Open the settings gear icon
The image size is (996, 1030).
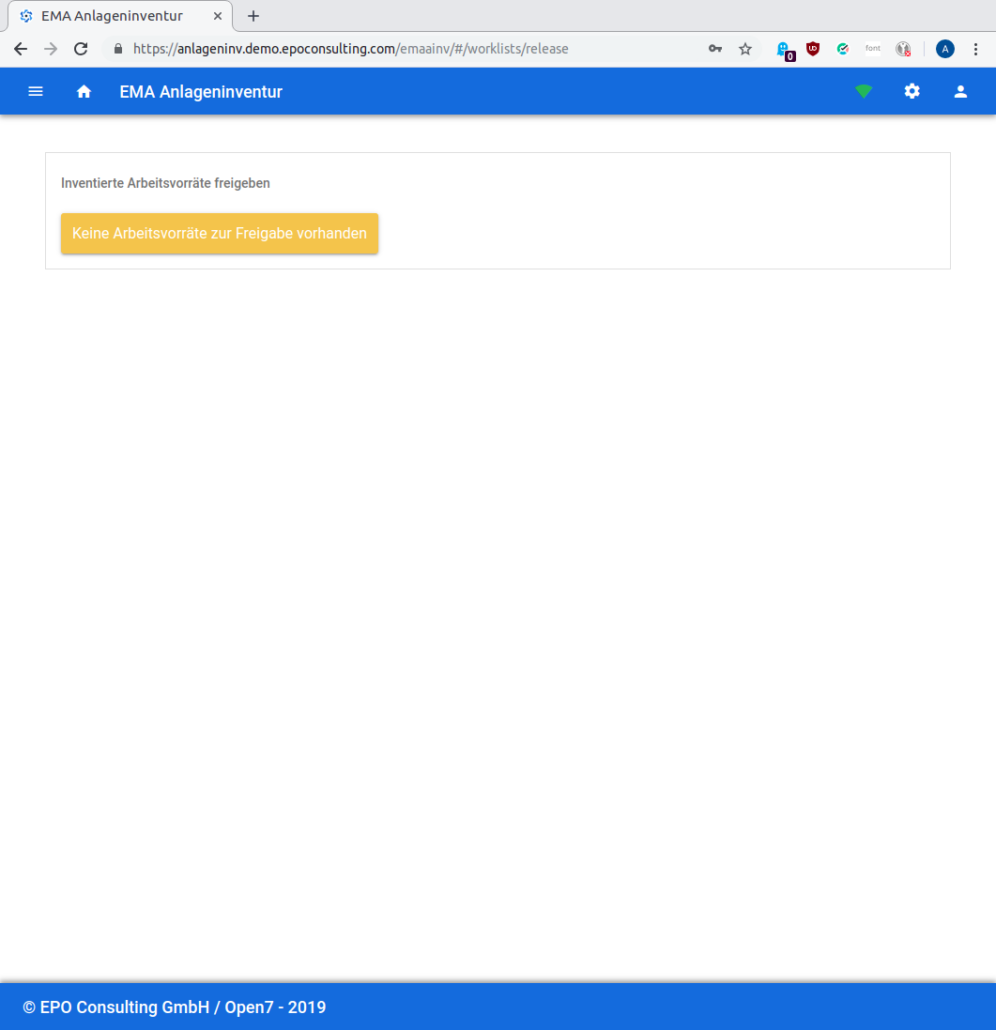(912, 91)
